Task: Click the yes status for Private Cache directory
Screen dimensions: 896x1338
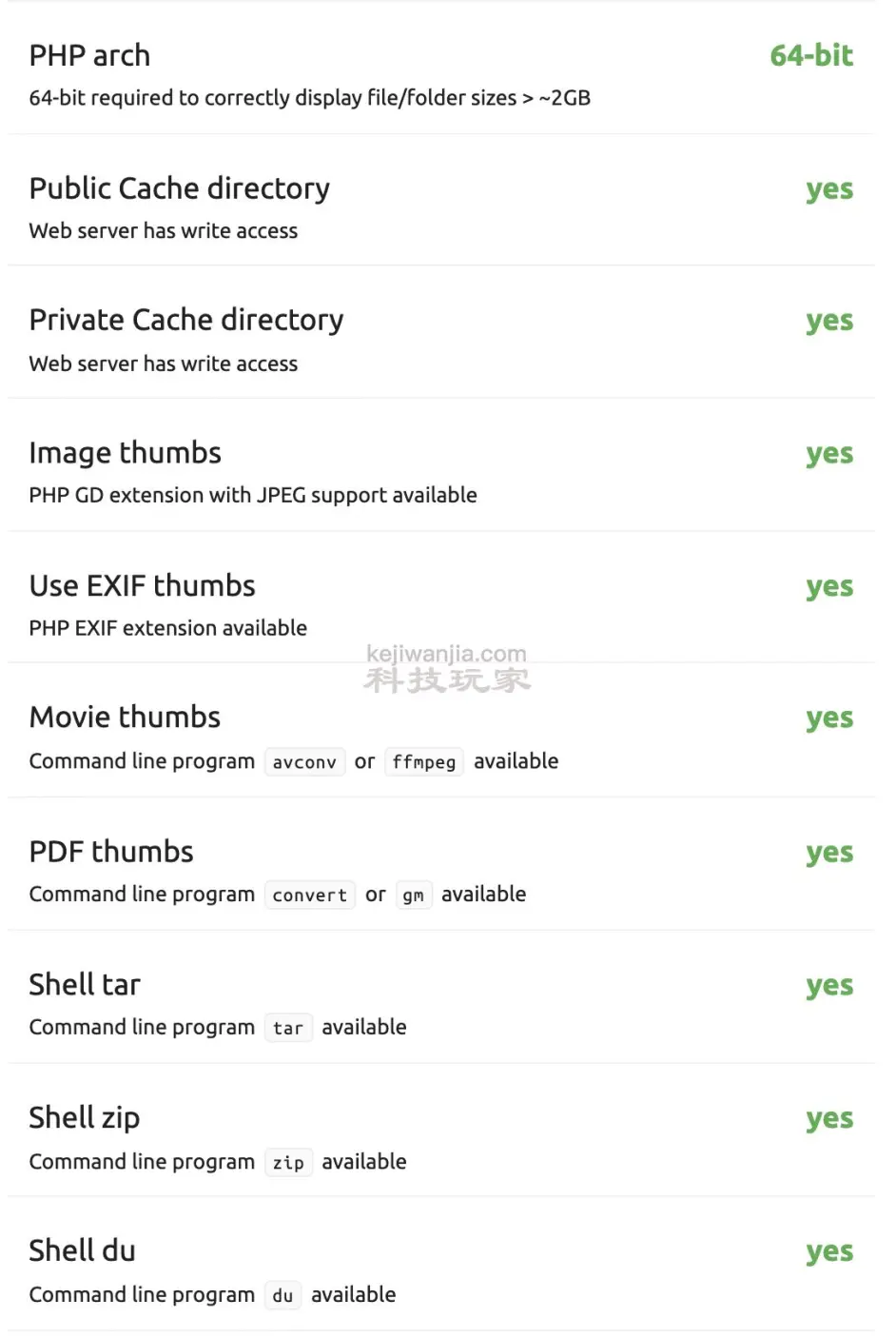Action: click(829, 321)
